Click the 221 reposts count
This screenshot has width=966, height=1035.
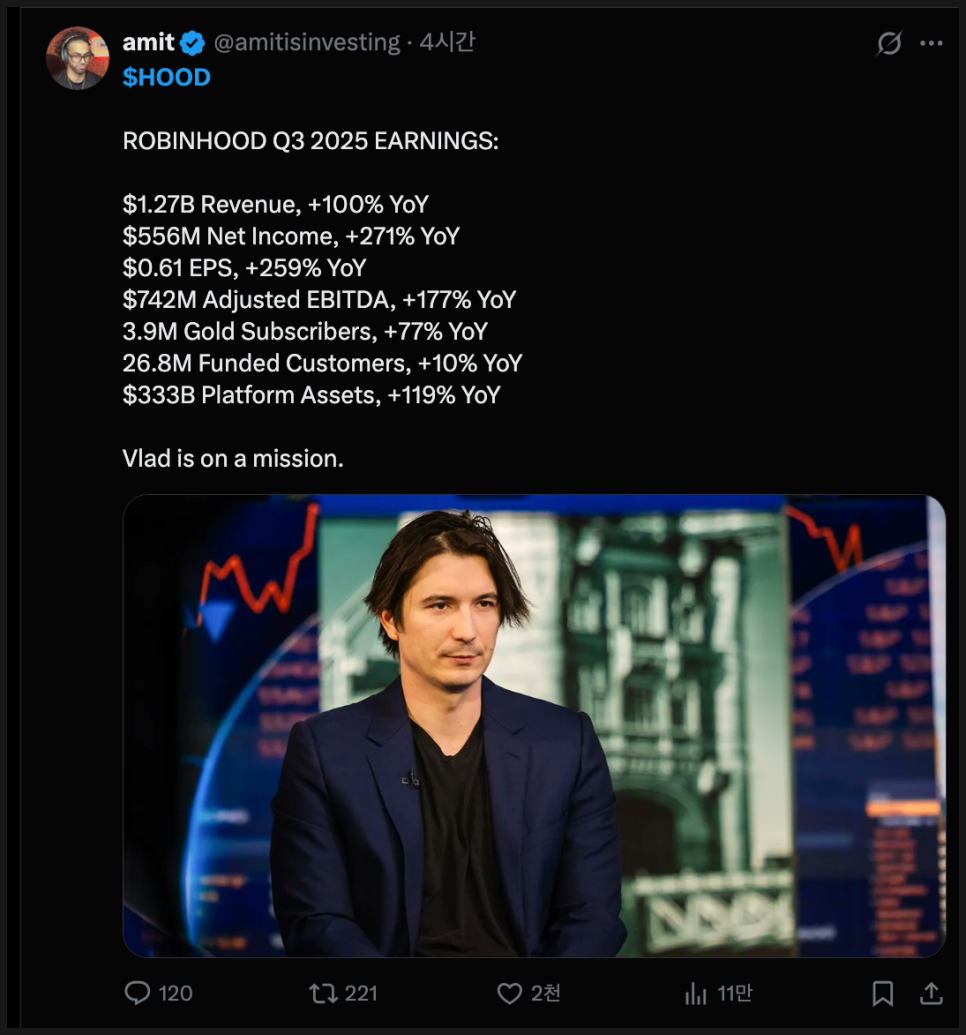361,993
